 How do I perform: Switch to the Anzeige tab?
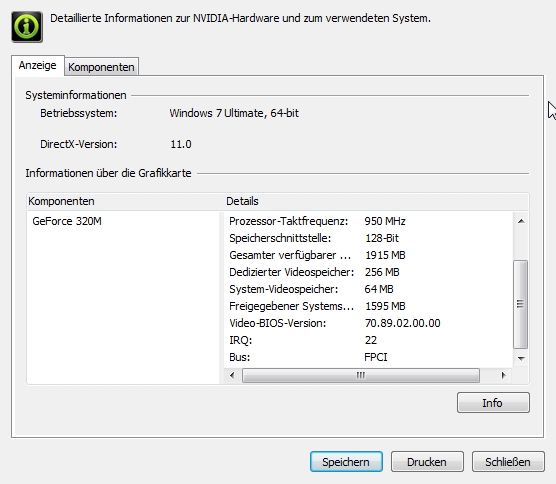tap(38, 65)
